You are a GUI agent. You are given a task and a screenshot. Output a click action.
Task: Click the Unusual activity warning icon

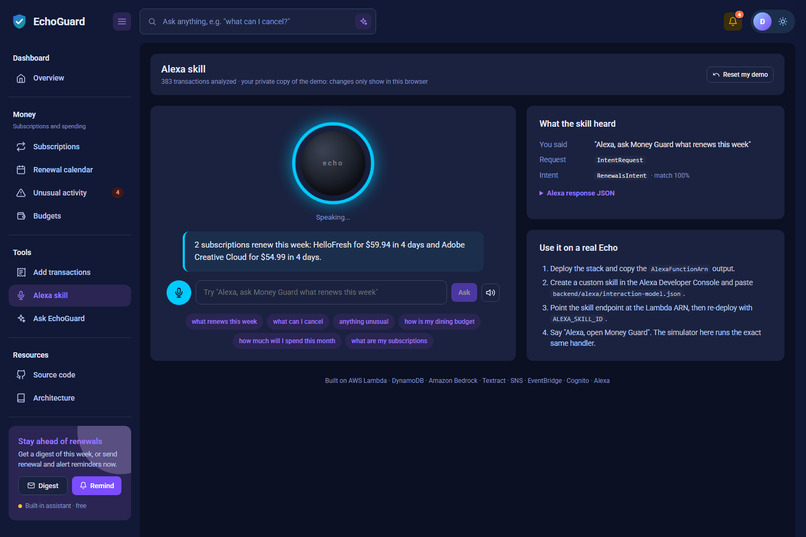21,193
